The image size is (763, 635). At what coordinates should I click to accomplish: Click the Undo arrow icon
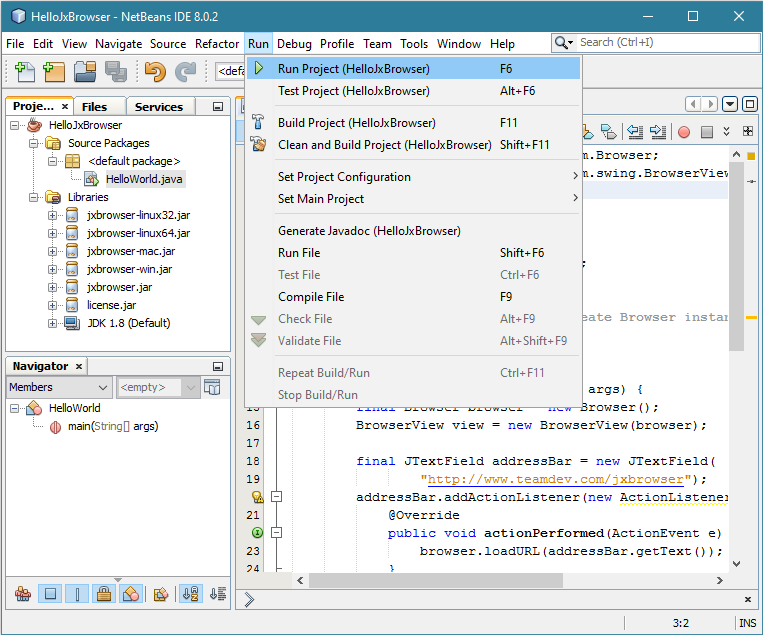[x=155, y=72]
